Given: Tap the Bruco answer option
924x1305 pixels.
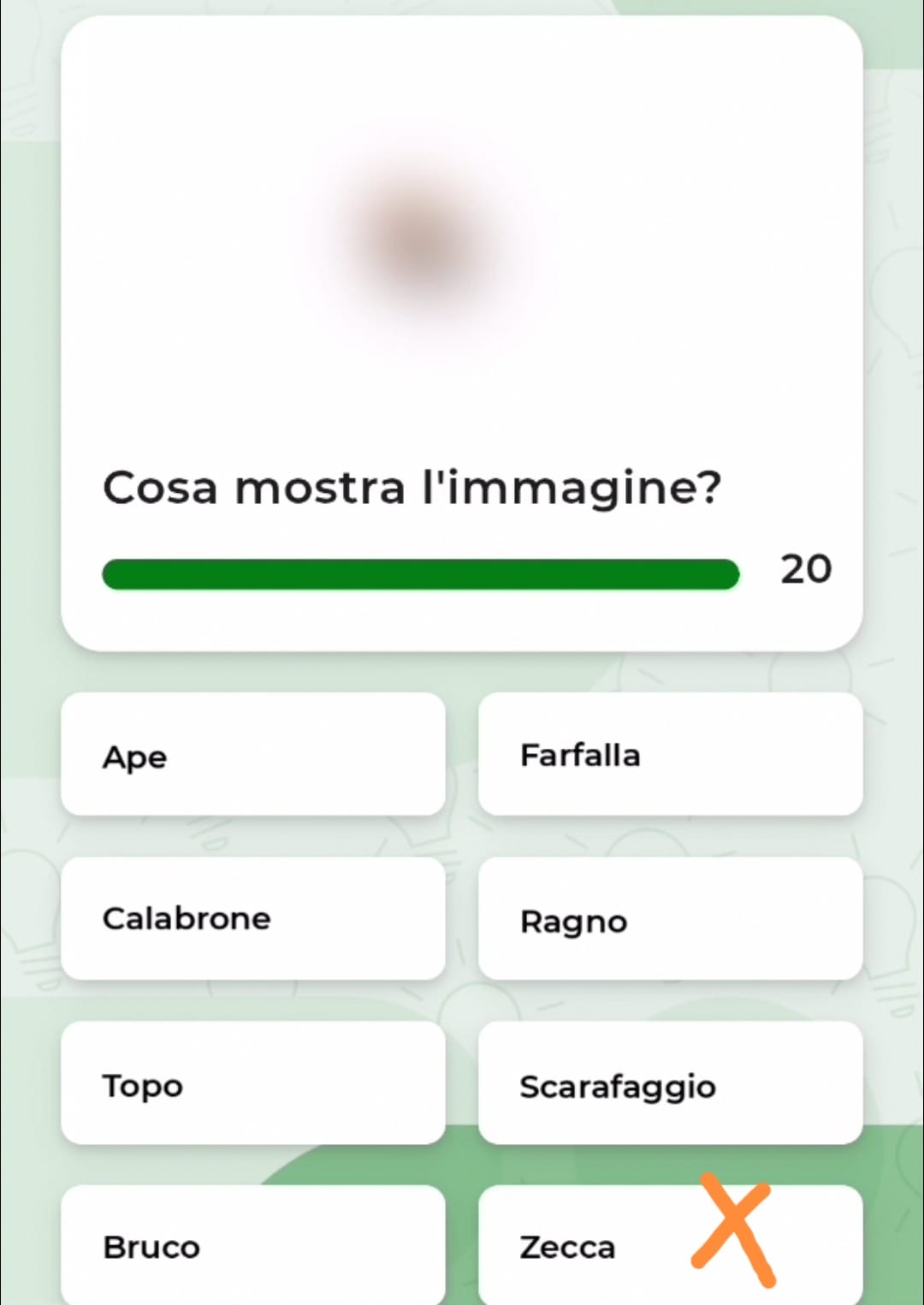Looking at the screenshot, I should 253,1245.
